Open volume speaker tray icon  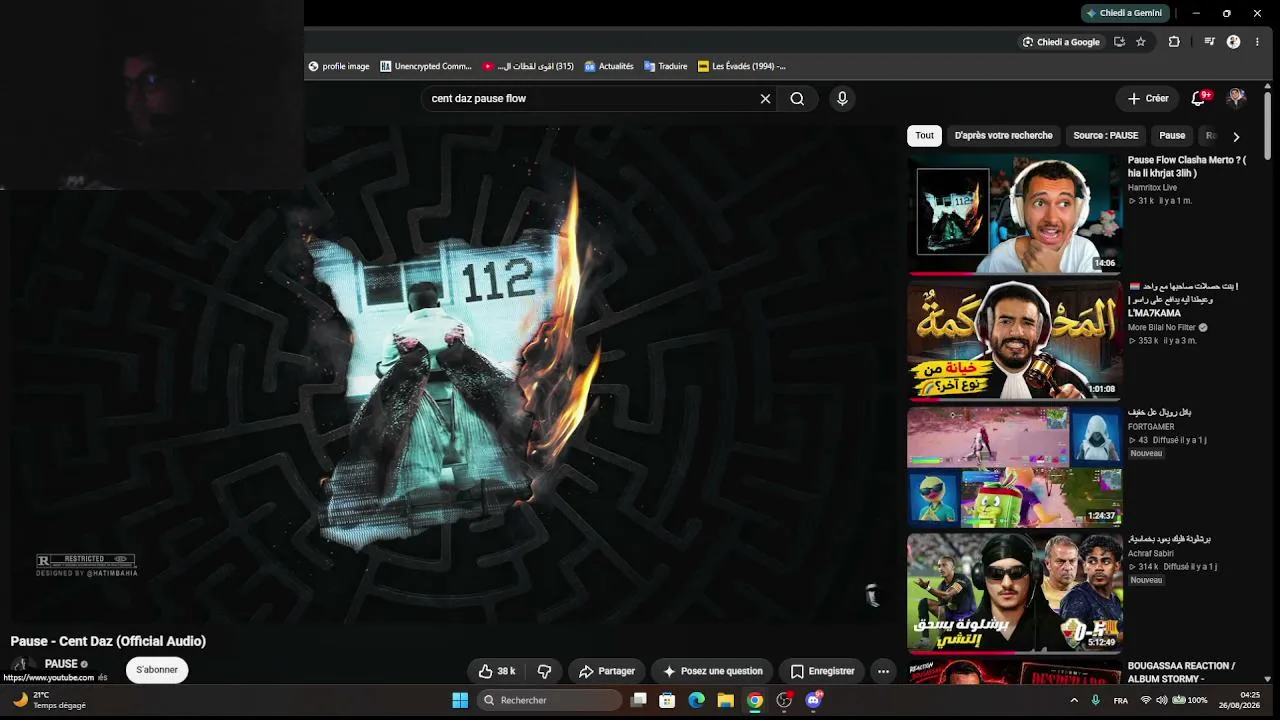click(x=1163, y=700)
